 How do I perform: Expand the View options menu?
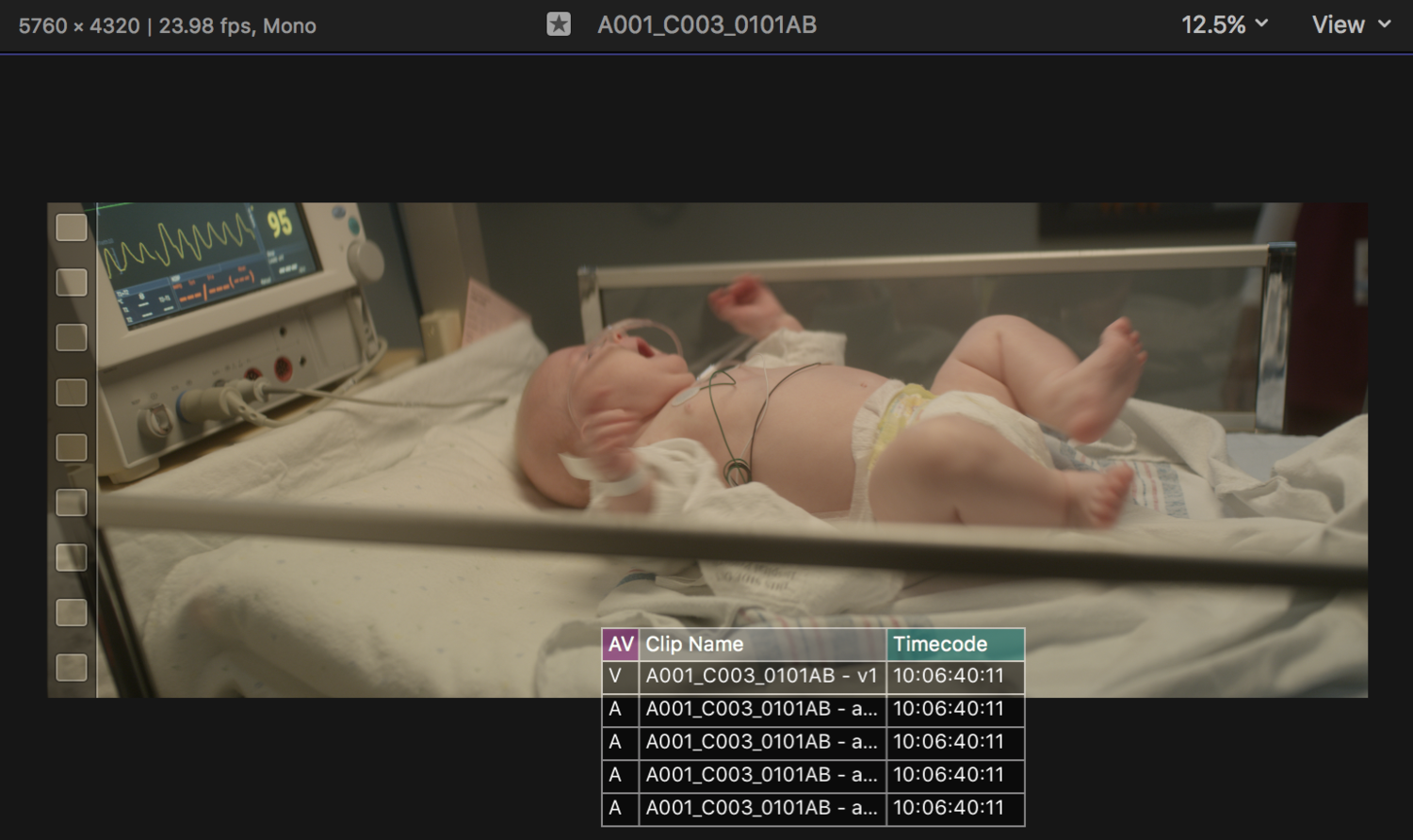(1352, 24)
